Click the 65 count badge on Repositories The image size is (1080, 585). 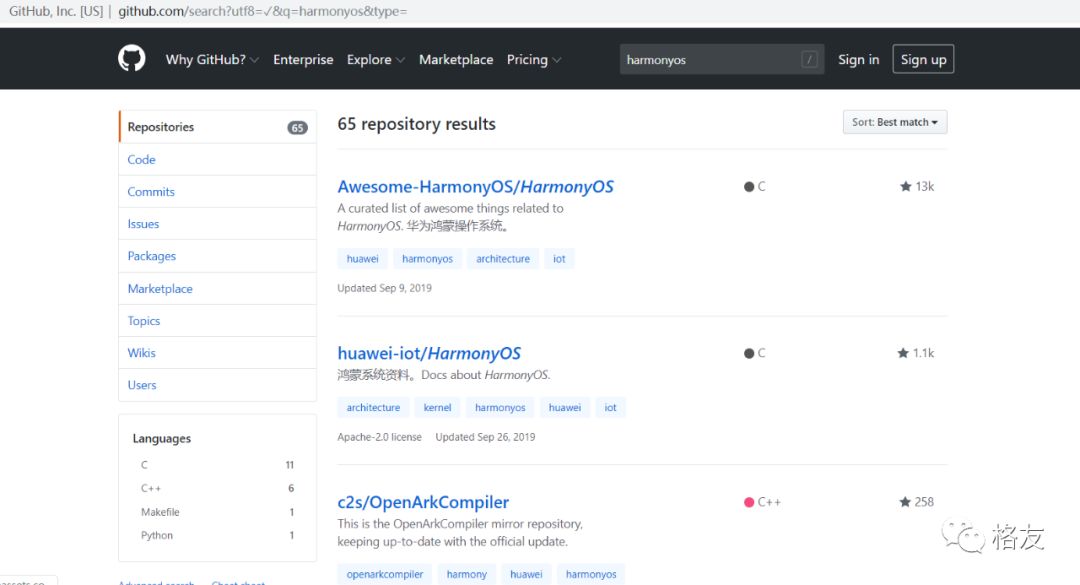coord(298,127)
